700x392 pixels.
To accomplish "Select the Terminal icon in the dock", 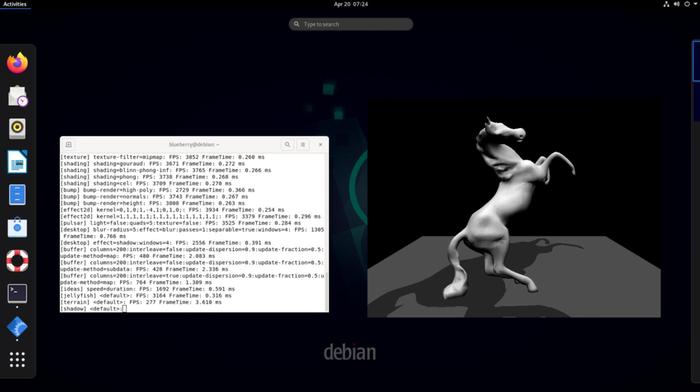I will (x=17, y=293).
